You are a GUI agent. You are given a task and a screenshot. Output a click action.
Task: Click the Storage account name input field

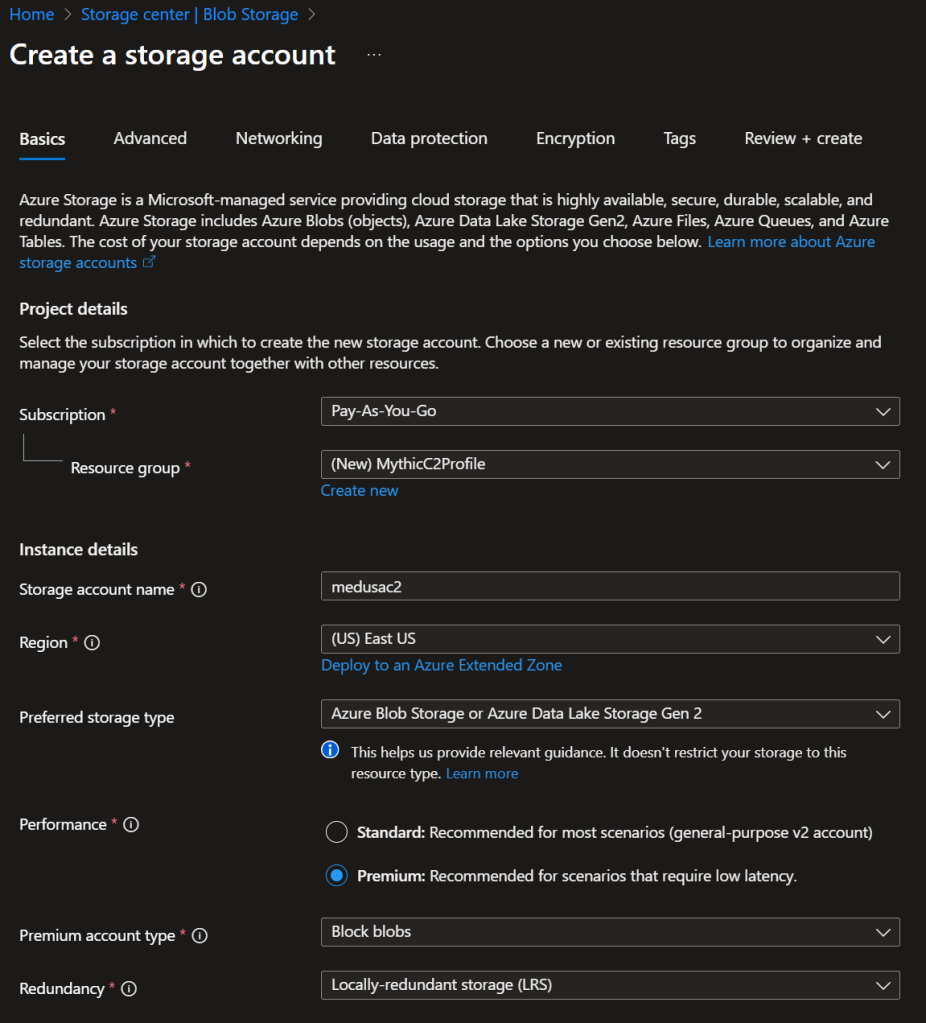pos(610,586)
